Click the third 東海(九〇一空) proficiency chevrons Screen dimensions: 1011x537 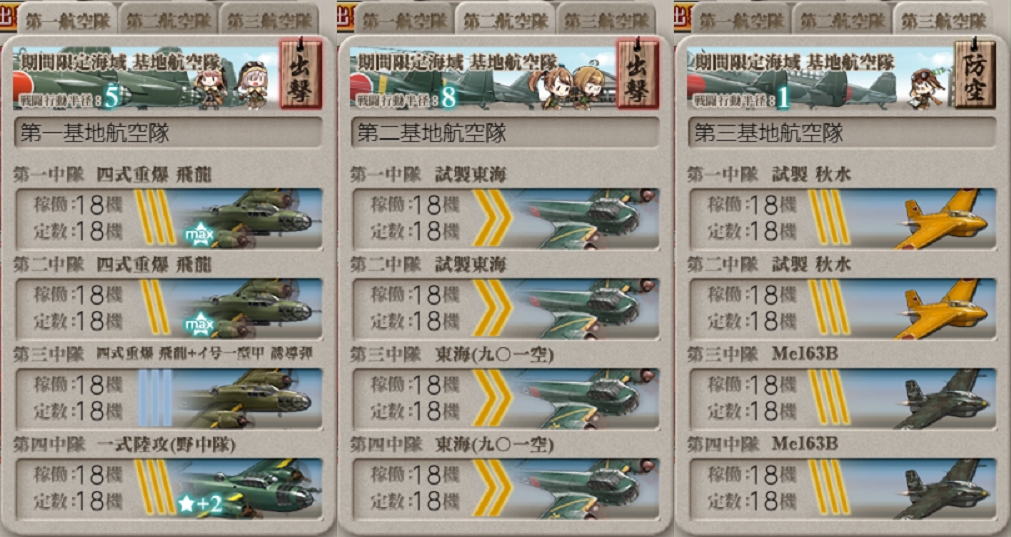click(492, 398)
